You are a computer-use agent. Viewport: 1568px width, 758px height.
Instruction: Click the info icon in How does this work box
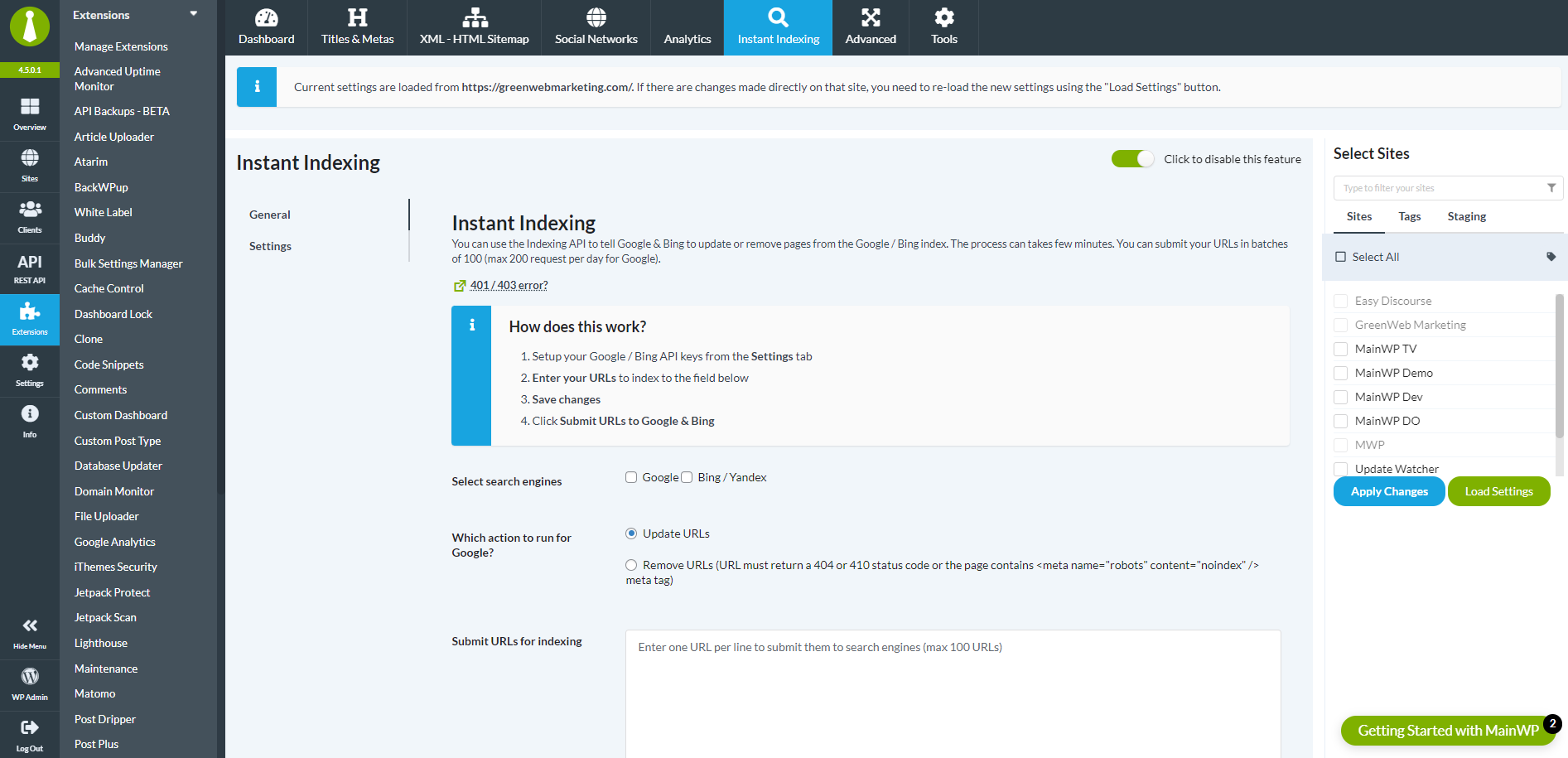471,326
